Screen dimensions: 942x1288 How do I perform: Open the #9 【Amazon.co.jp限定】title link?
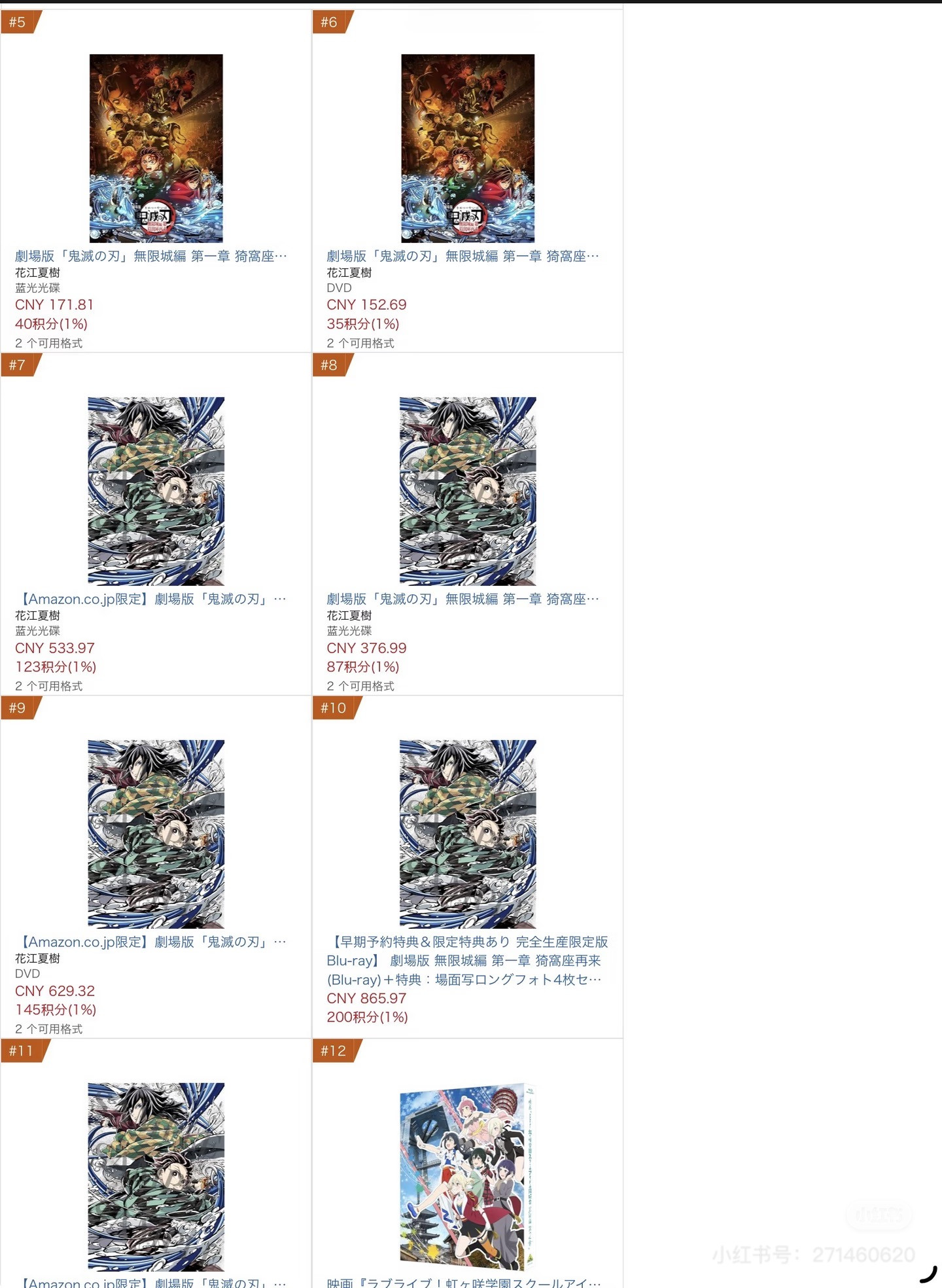[x=151, y=942]
